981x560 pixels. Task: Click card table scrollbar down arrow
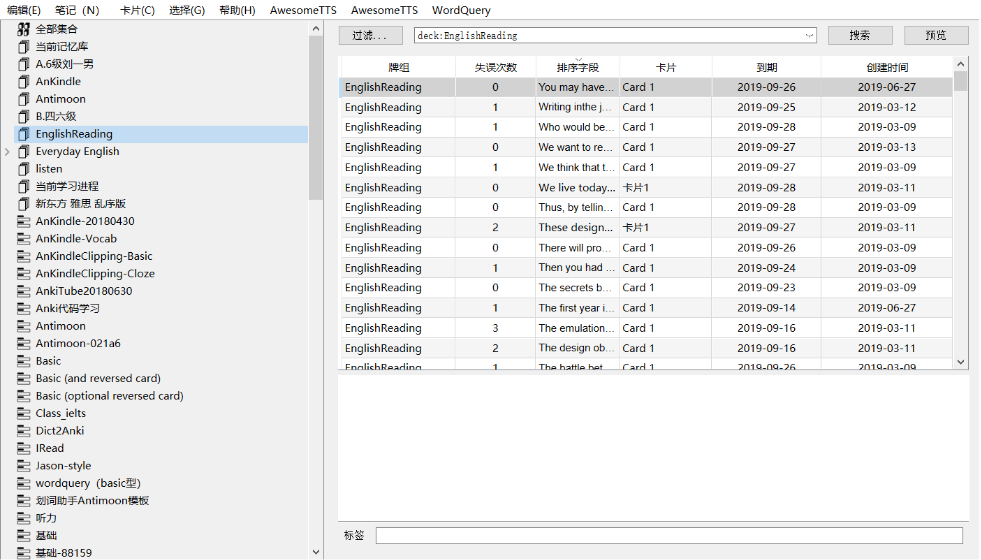tap(961, 362)
